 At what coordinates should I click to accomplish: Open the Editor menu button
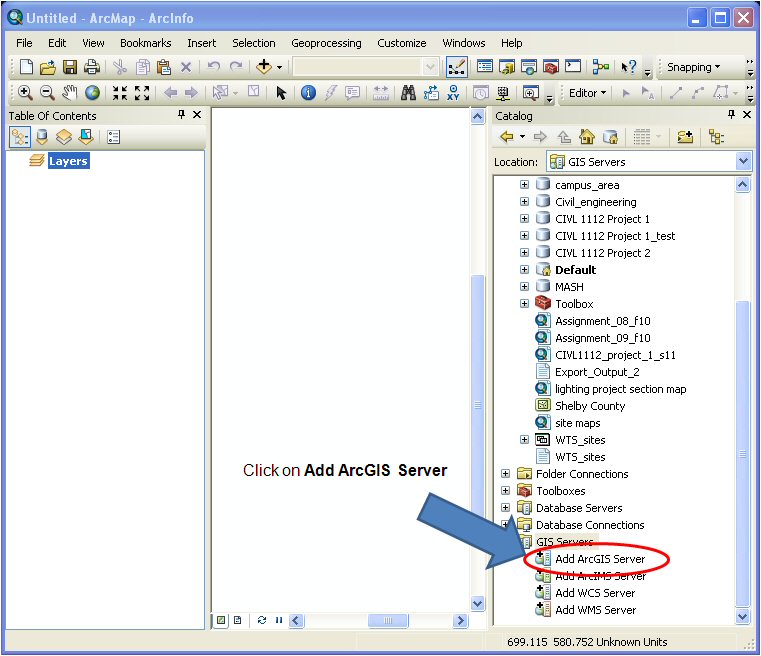[x=587, y=93]
